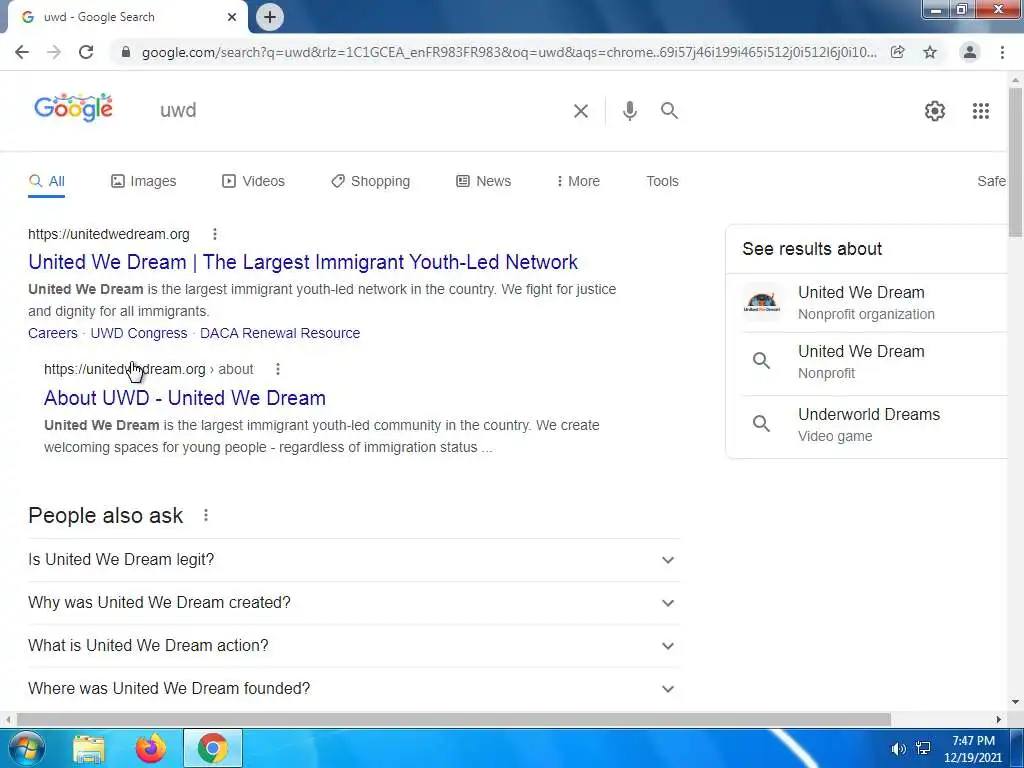Switch to the News tab
This screenshot has height=768, width=1024.
coord(483,181)
